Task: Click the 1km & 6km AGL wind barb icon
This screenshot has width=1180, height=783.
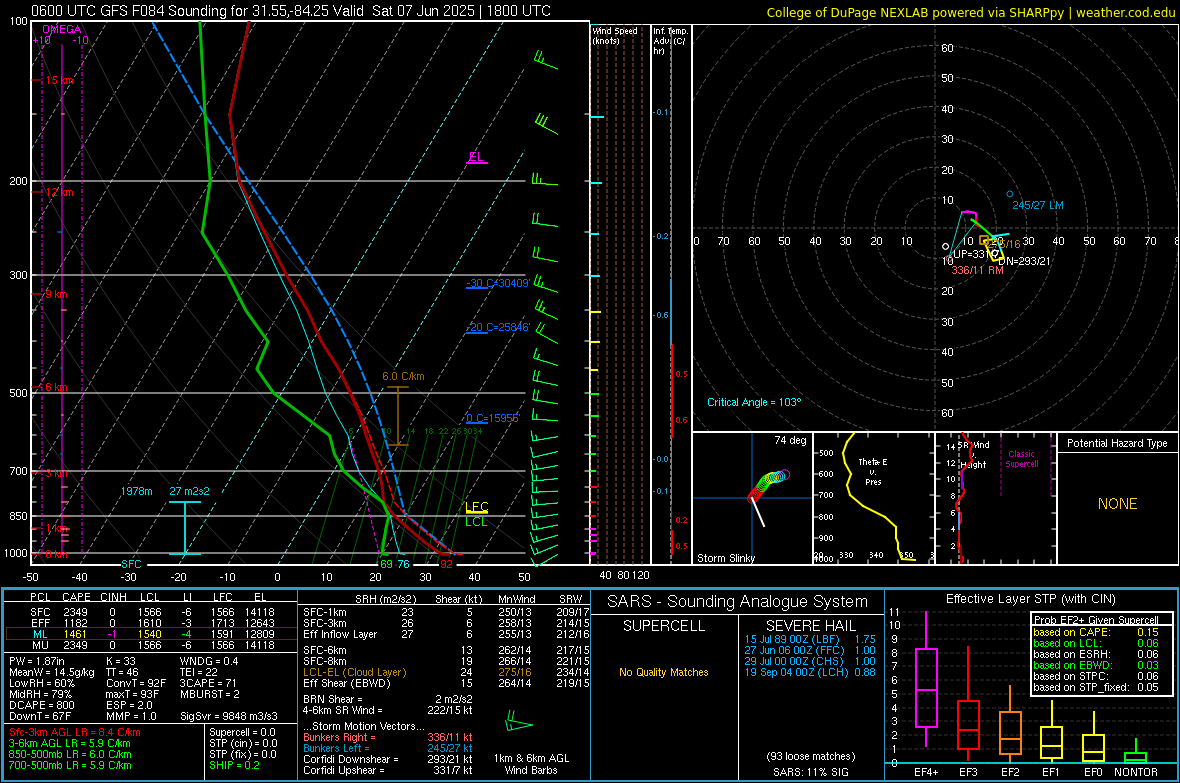Action: click(518, 723)
